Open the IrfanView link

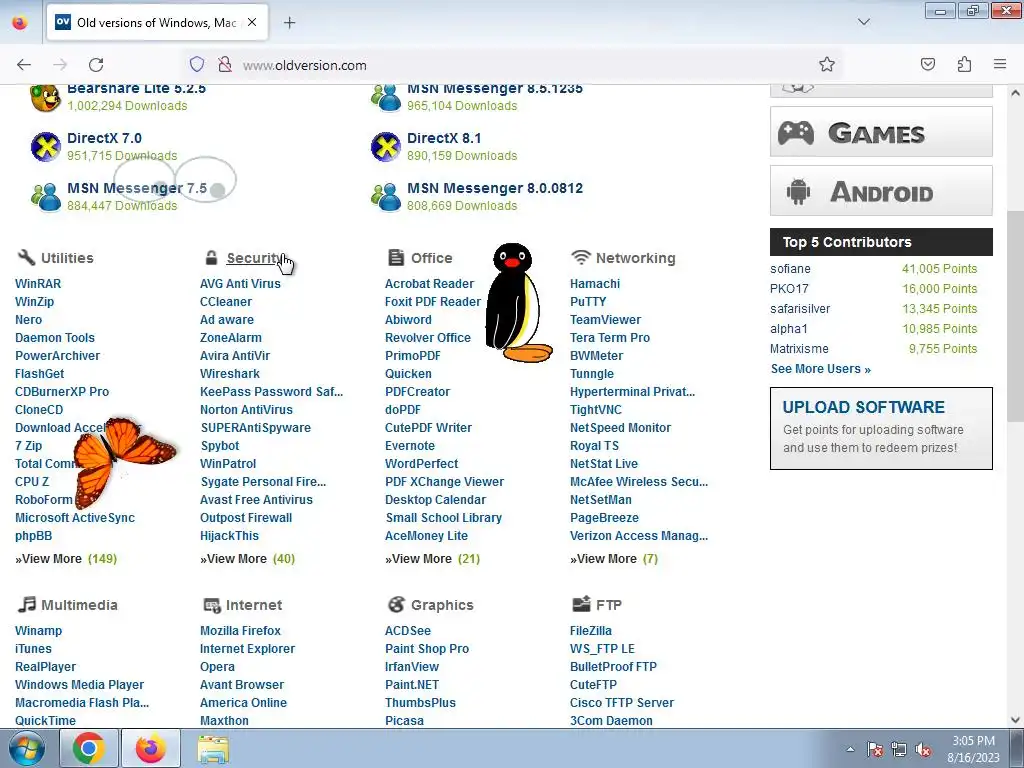(x=412, y=667)
